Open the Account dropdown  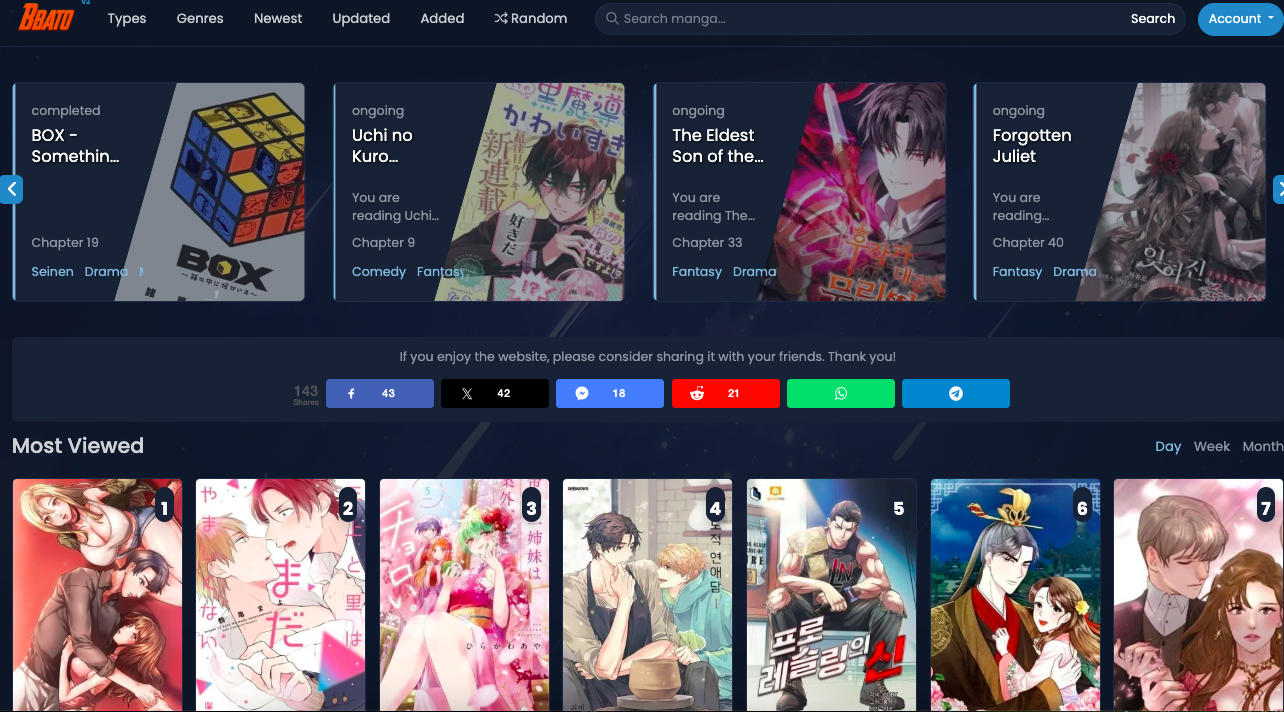click(x=1239, y=18)
